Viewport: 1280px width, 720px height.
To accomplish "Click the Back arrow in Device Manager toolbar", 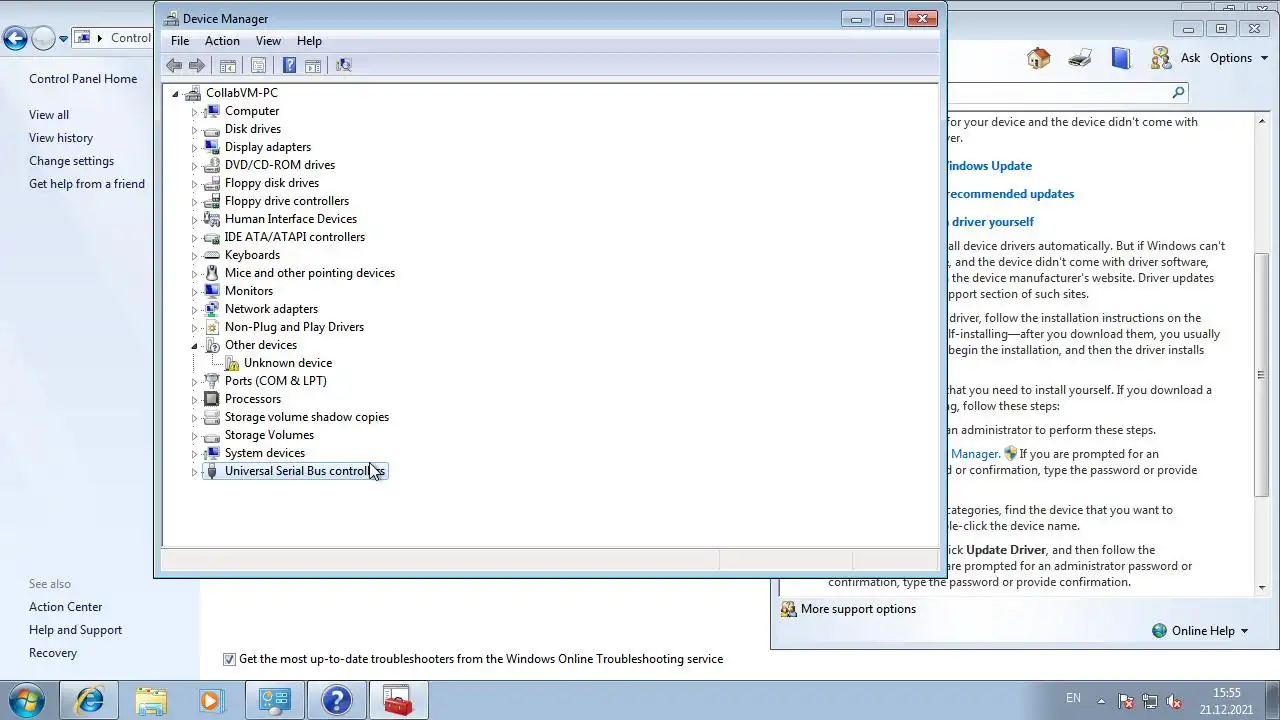I will (x=174, y=65).
